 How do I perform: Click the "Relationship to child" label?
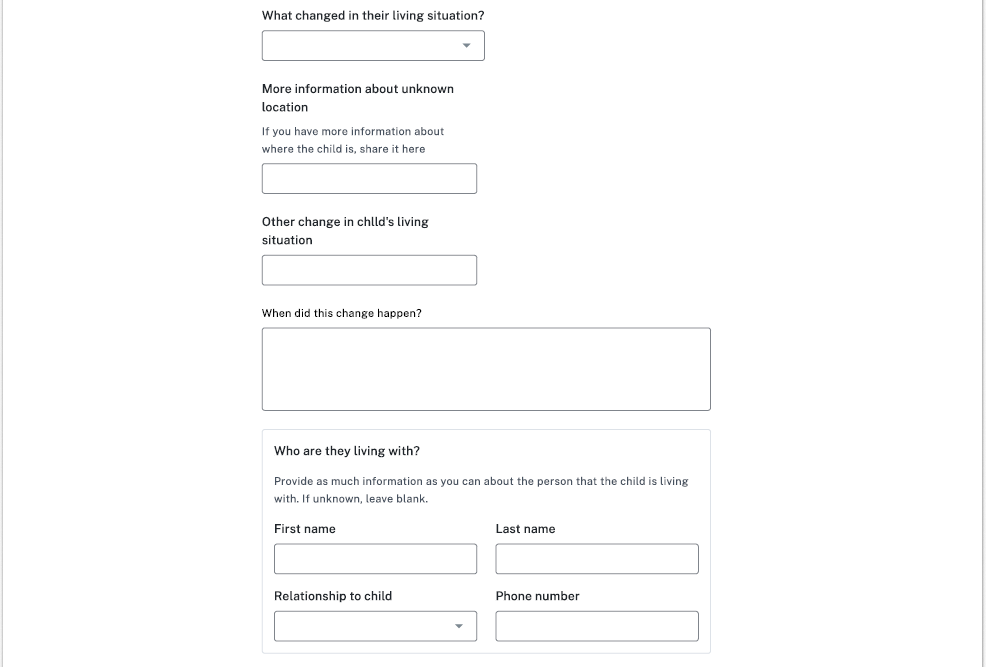point(333,596)
